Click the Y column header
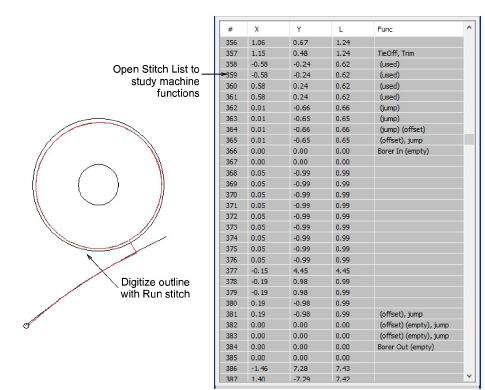This screenshot has height=390, width=485. pos(310,29)
